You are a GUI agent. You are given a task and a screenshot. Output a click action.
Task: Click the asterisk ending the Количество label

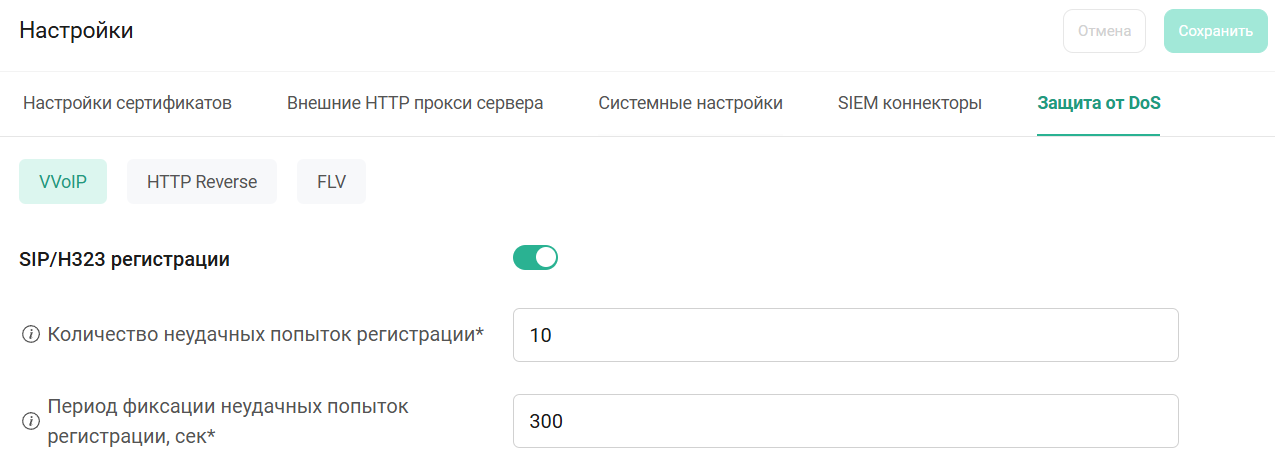480,333
